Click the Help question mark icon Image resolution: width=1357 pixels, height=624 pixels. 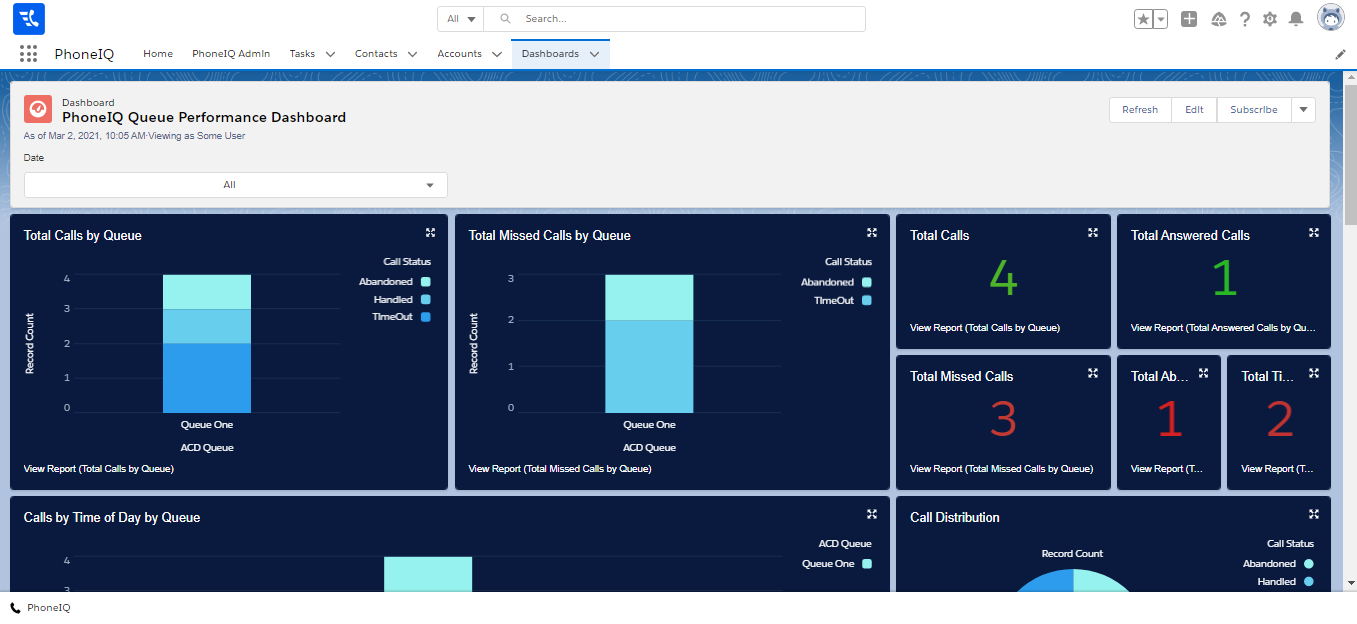click(1245, 19)
